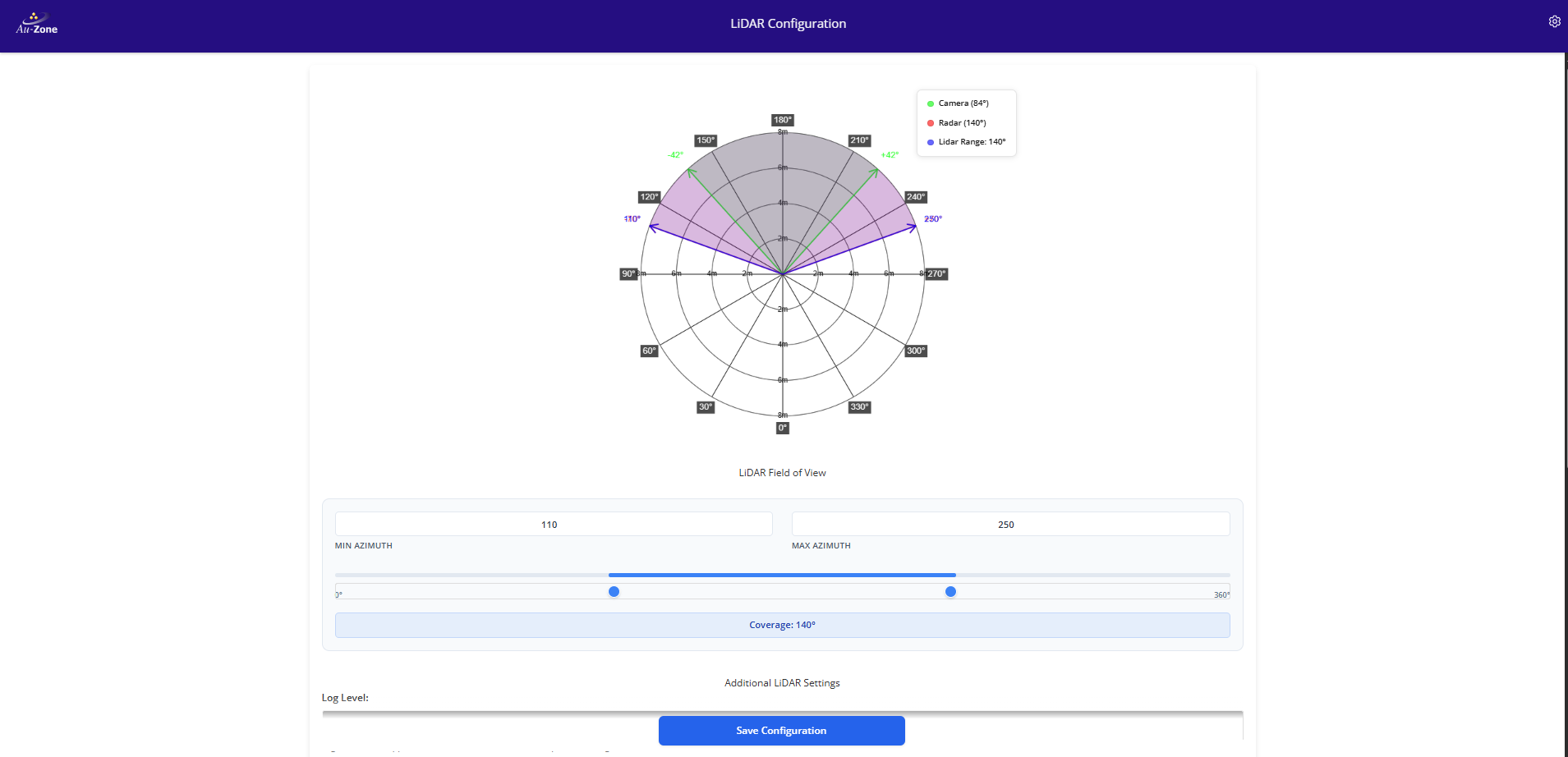
Task: Click the Au-Zone logo
Action: coord(37,24)
